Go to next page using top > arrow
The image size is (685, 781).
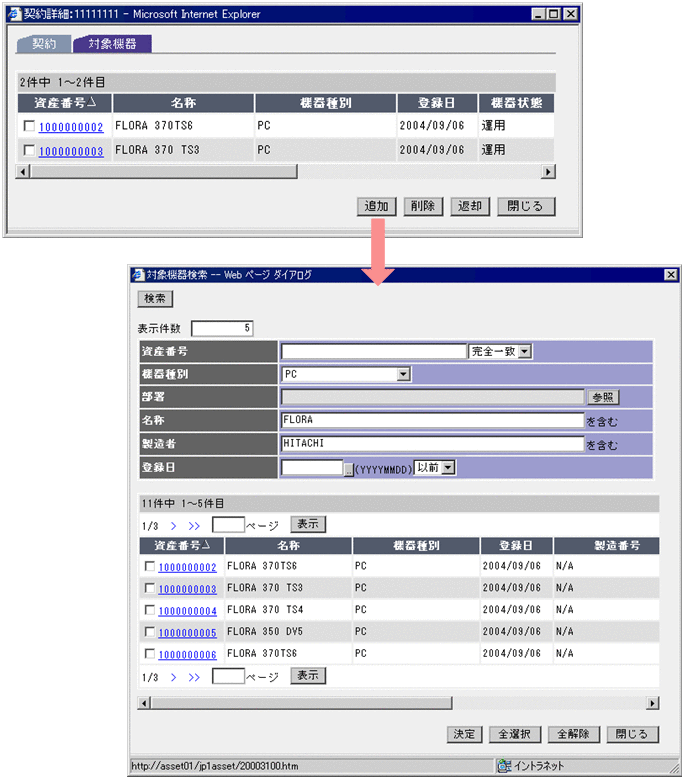[x=173, y=526]
